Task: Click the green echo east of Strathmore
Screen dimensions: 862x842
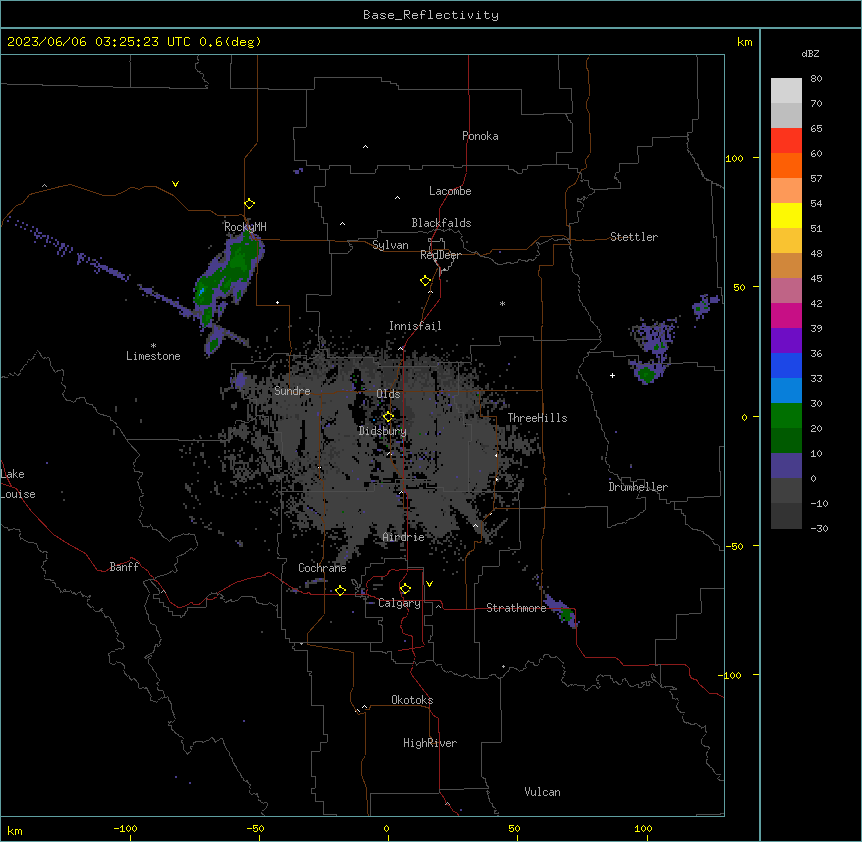Action: click(x=567, y=614)
